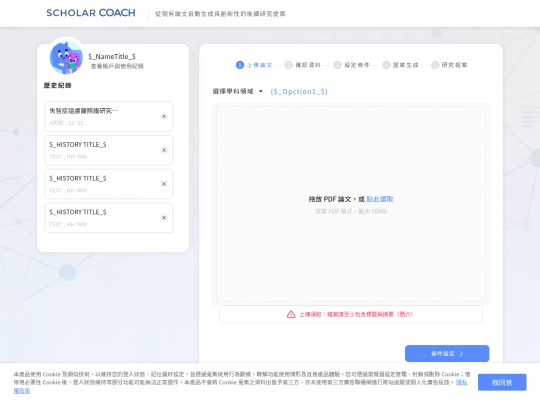Go to step 3 設定條件
Screen dimensions: 540x405
352,65
